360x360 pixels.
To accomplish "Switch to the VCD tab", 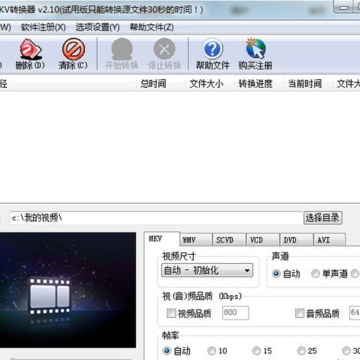I will [x=263, y=240].
